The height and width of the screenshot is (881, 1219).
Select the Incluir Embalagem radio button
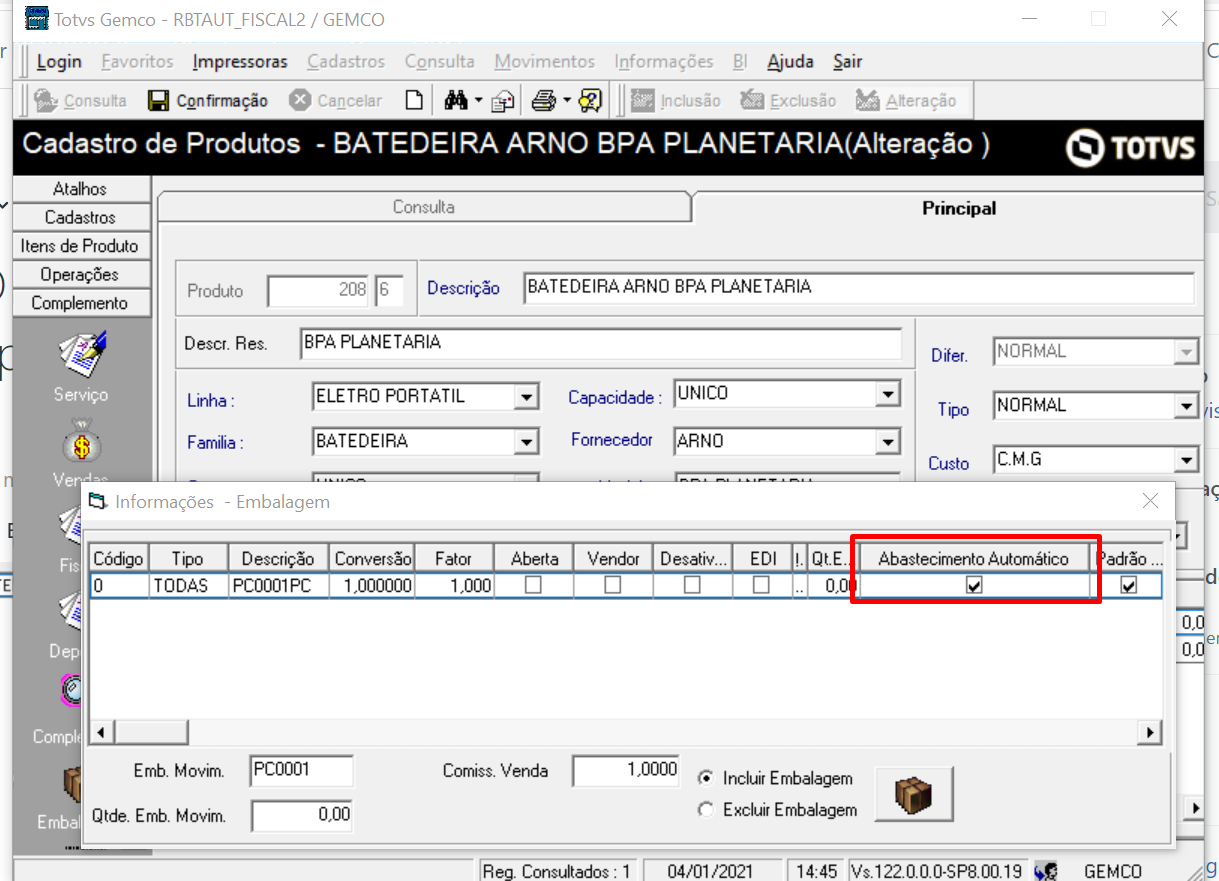click(x=706, y=778)
